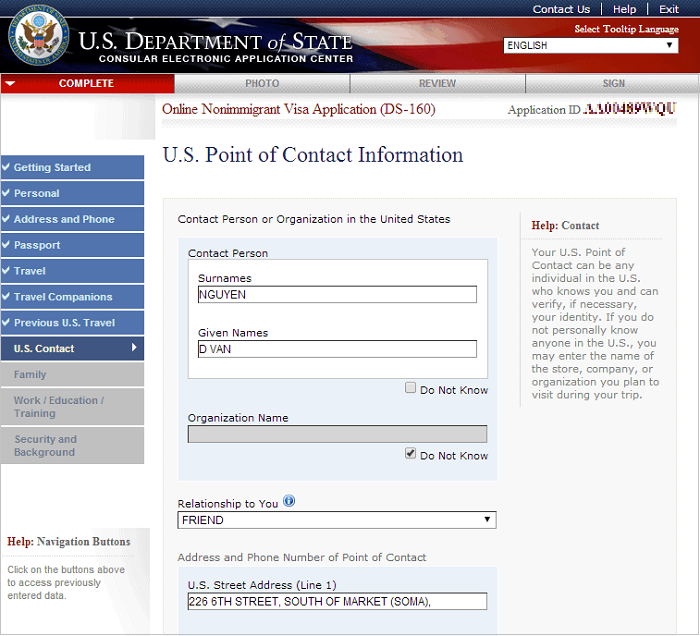Click the arrow icon on U.S. Contact
Image resolution: width=700 pixels, height=636 pixels.
coord(134,348)
